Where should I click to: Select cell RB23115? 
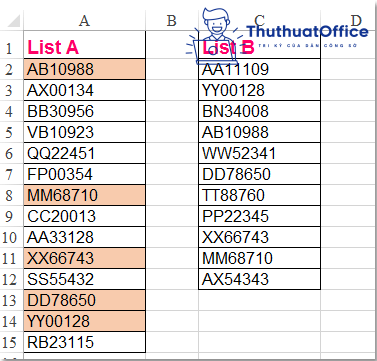pyautogui.click(x=85, y=342)
